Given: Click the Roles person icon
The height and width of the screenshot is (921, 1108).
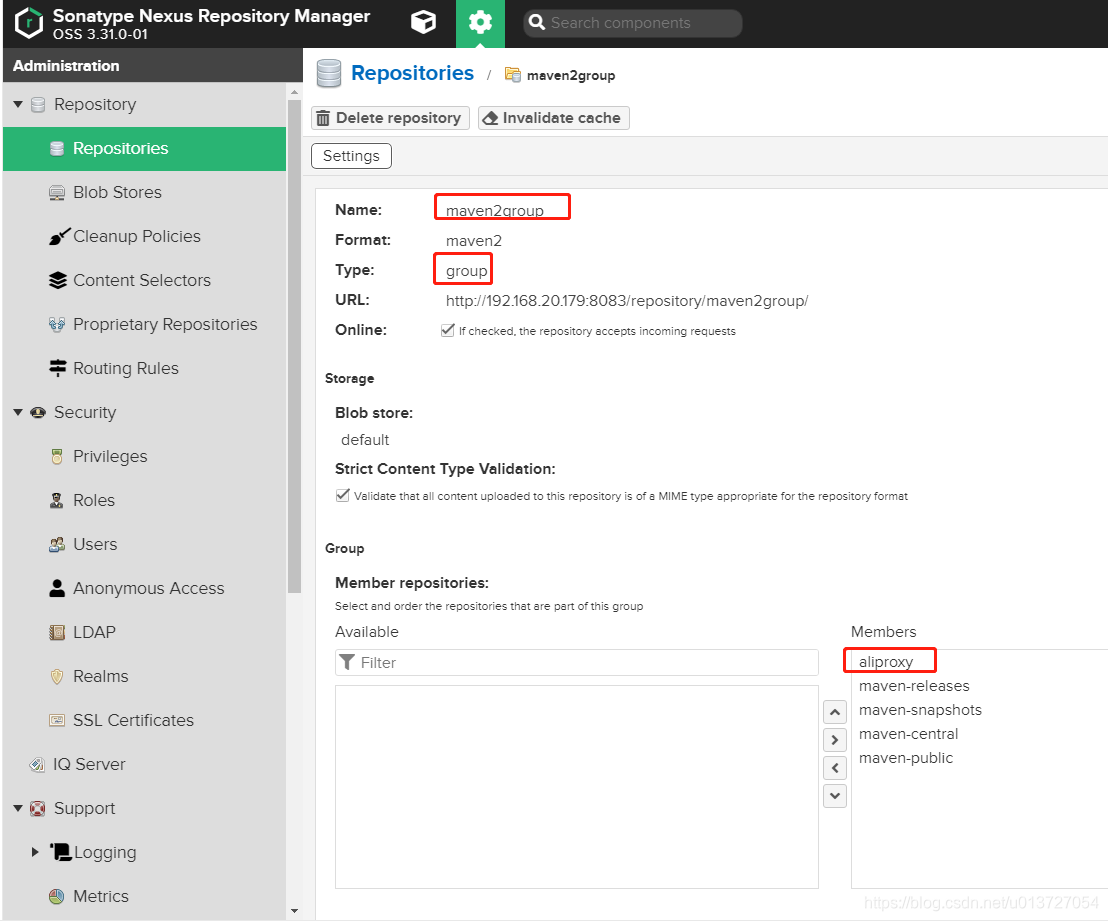Looking at the screenshot, I should [x=57, y=500].
